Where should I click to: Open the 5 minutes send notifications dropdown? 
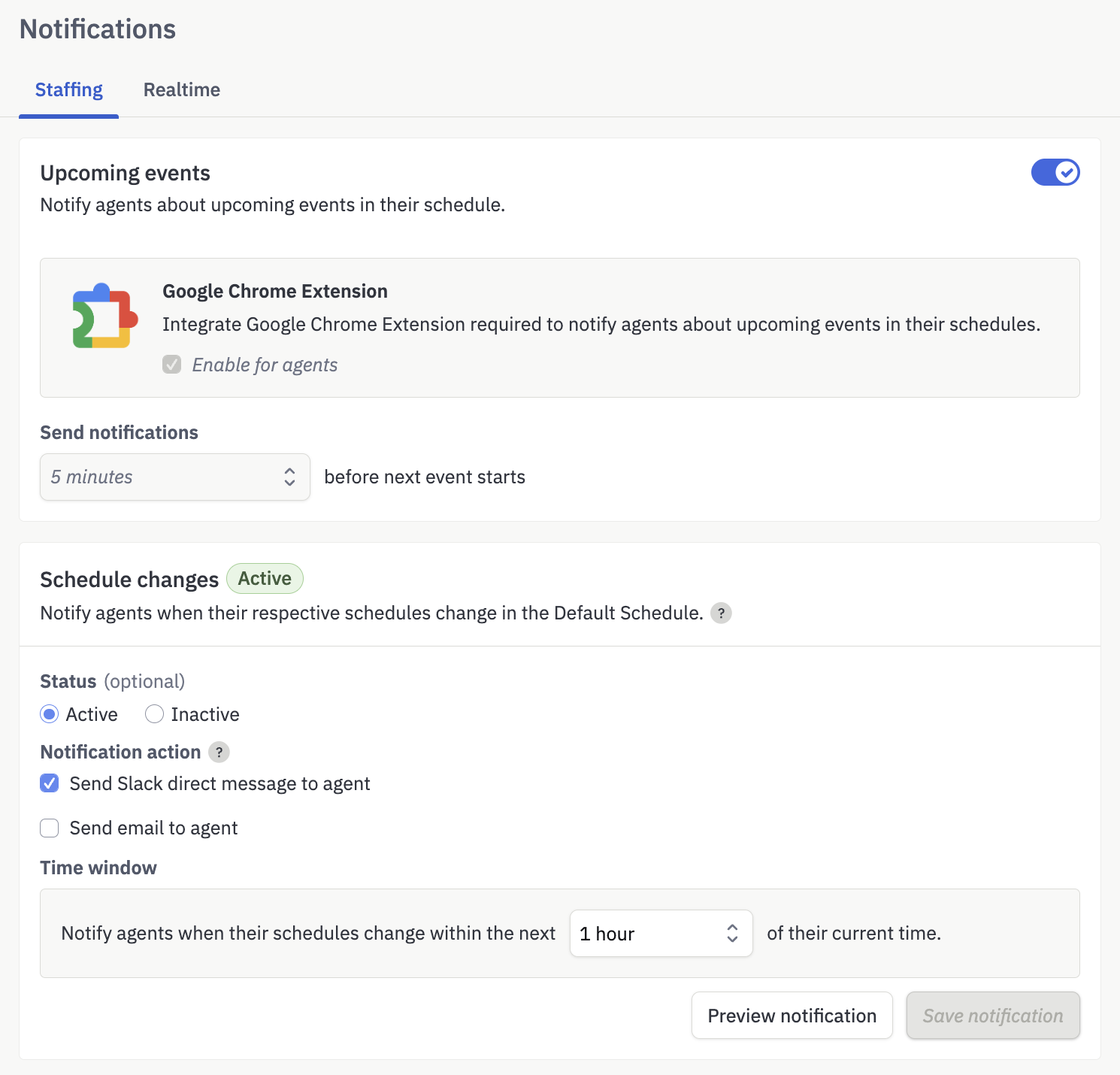click(175, 477)
